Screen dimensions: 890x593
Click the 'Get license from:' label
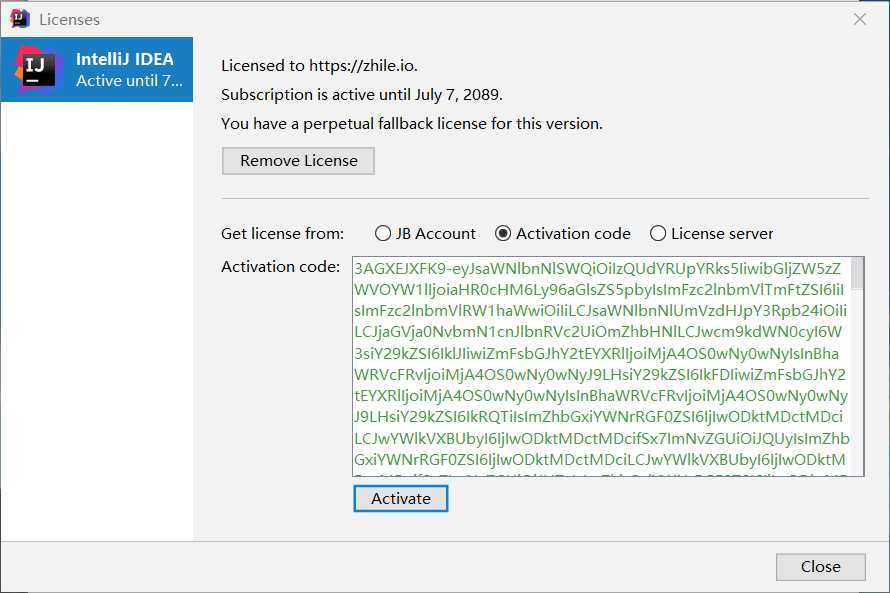pyautogui.click(x=283, y=233)
